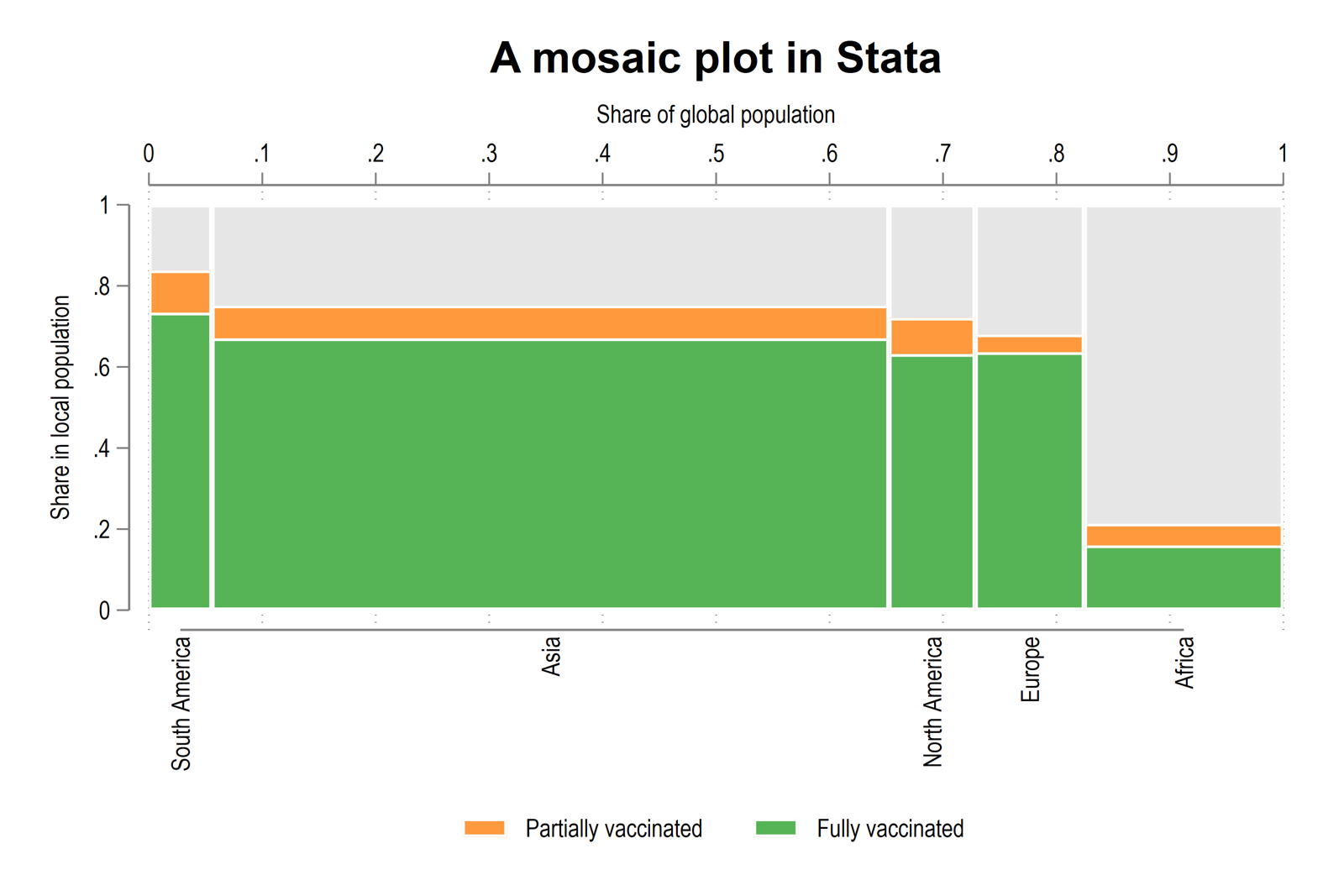Click the green Fully vaccinated legend swatch
The height and width of the screenshot is (896, 1344).
(x=775, y=828)
